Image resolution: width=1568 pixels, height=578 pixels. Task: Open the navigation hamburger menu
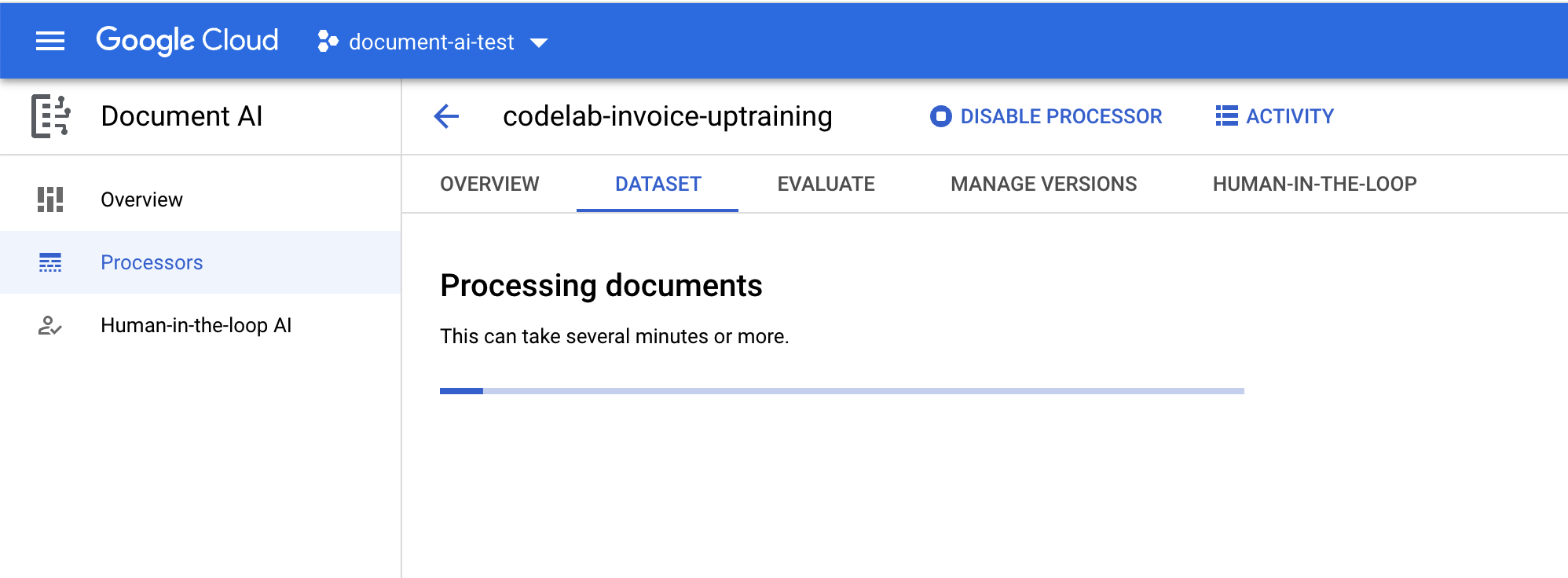(x=49, y=40)
